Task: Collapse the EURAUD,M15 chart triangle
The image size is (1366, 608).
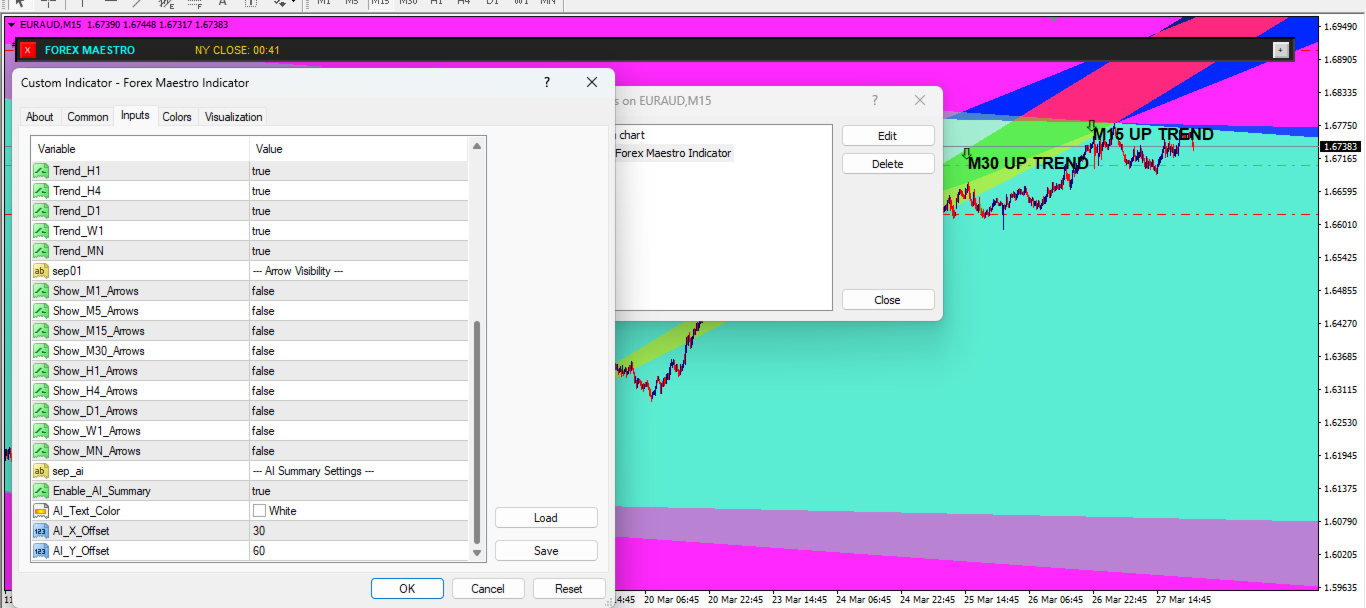Action: [11, 23]
